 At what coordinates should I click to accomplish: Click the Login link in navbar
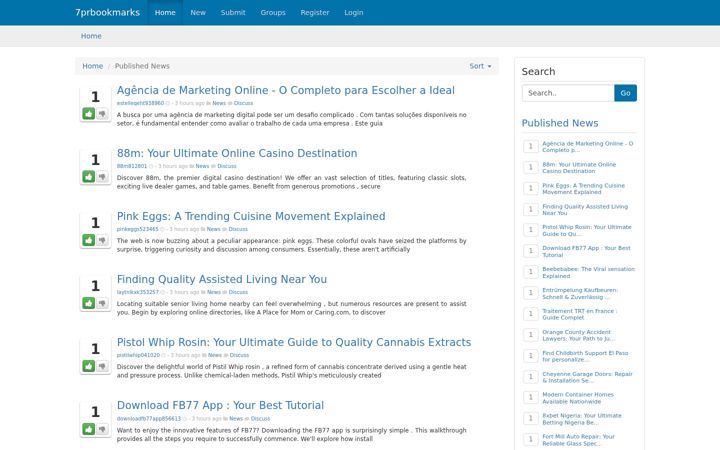(354, 12)
